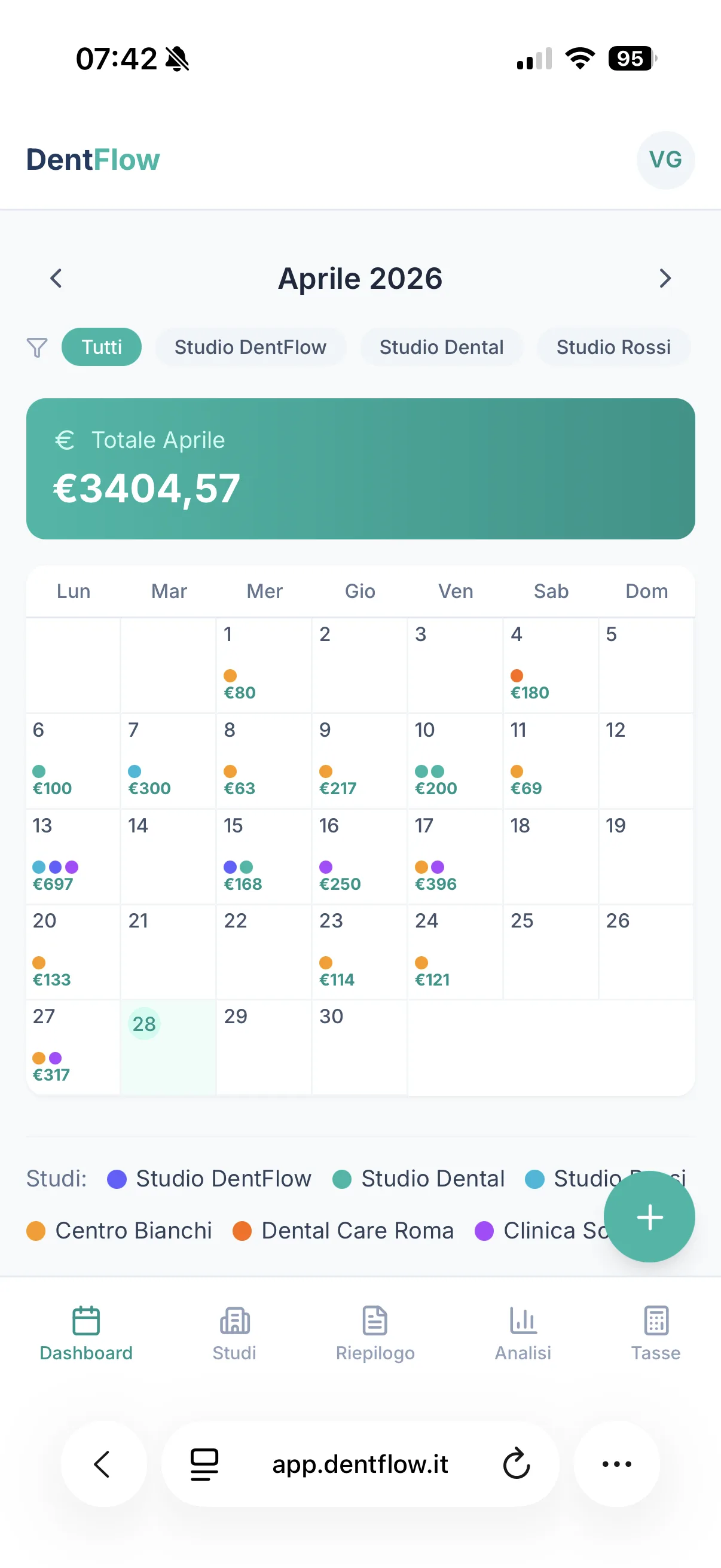This screenshot has width=721, height=1568.
Task: Toggle the Studio DentFlow filter chip
Action: 250,347
